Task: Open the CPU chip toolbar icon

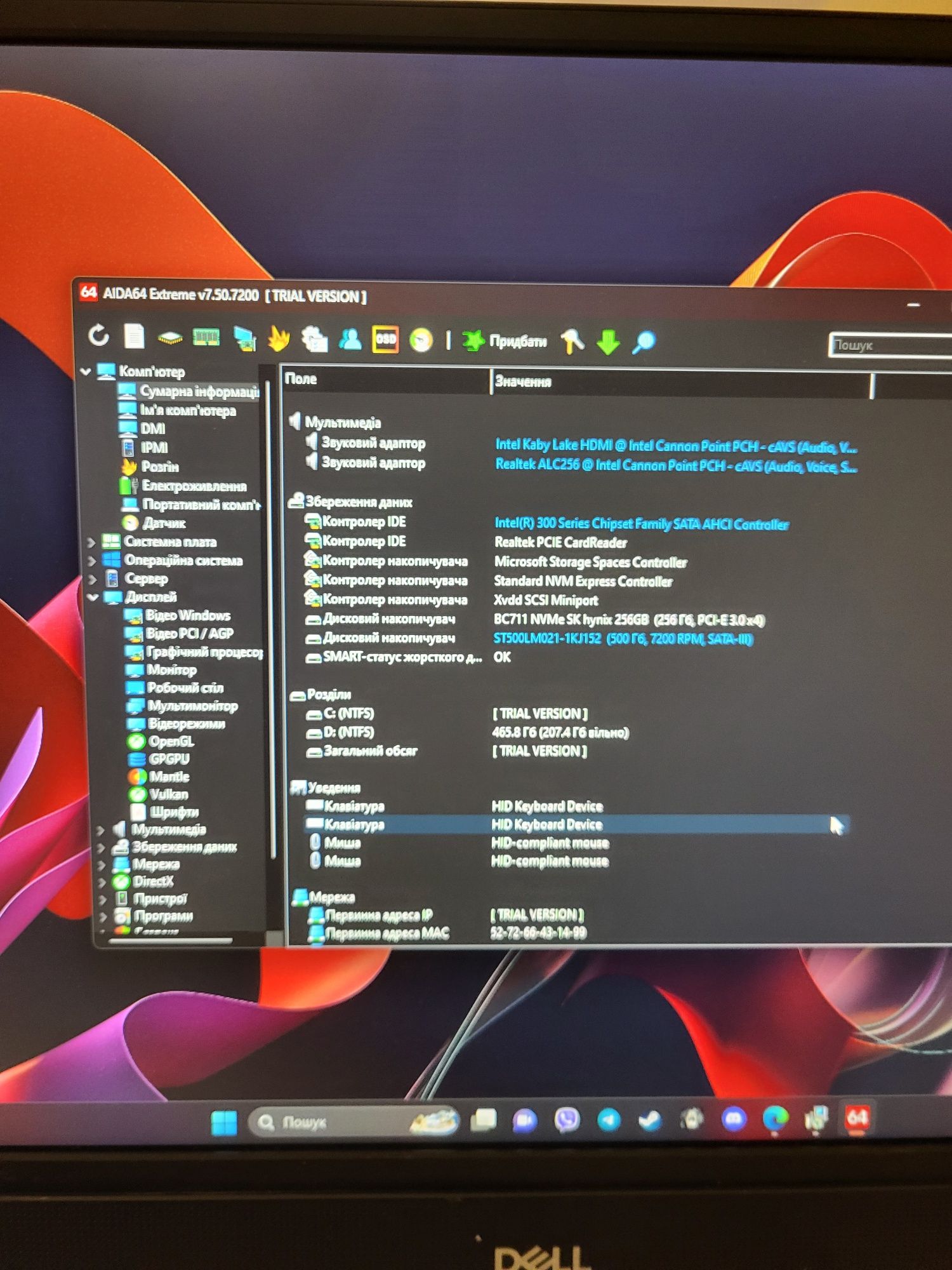Action: [169, 338]
